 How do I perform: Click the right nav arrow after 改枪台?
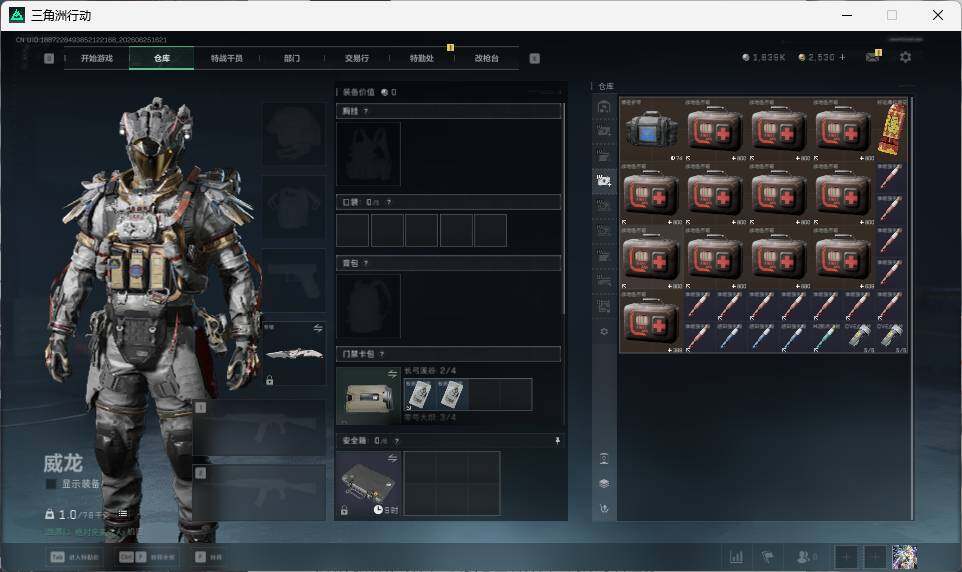534,58
